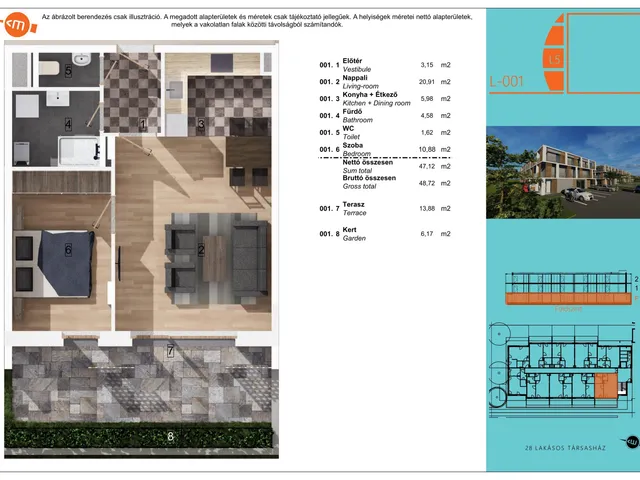Click the '13,88' terrace area value
The height and width of the screenshot is (480, 640).
pyautogui.click(x=427, y=209)
